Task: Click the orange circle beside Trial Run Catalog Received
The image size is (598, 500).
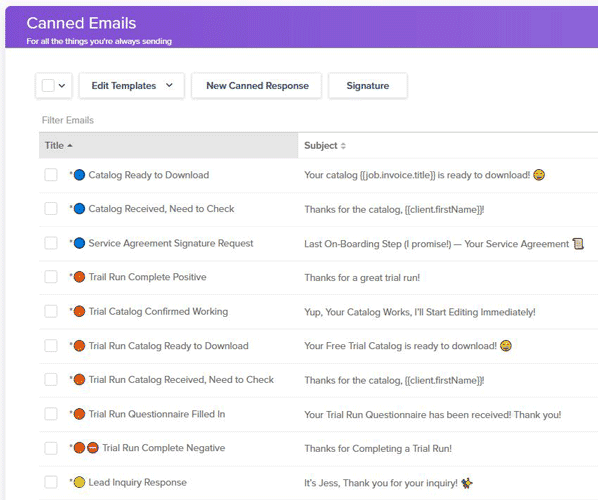Action: pos(79,380)
